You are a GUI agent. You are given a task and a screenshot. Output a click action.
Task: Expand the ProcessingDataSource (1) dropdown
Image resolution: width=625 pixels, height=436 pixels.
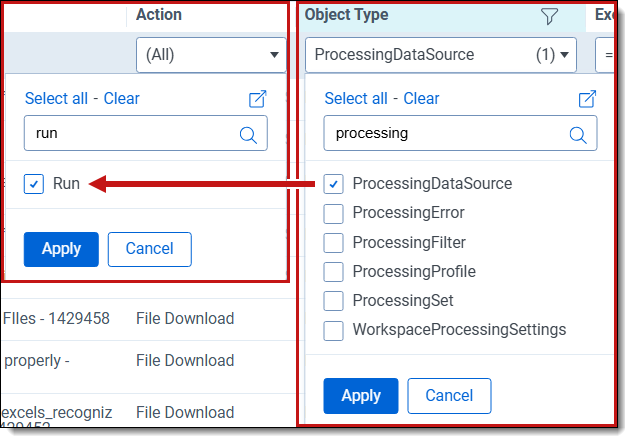(441, 55)
